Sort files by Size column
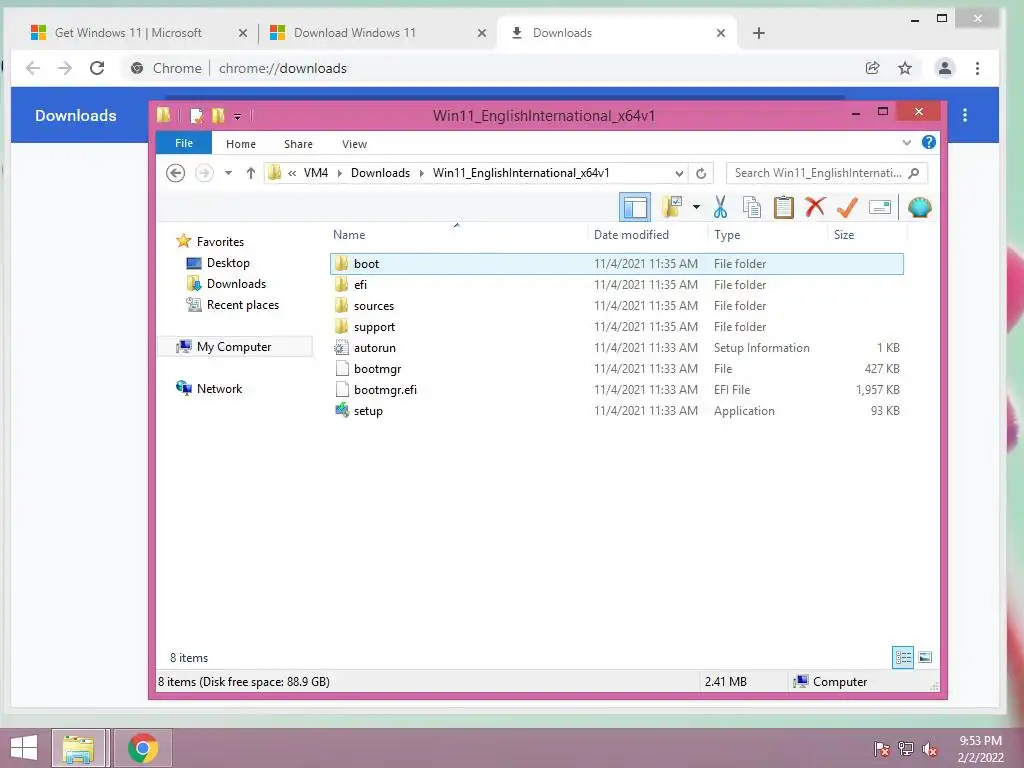The height and width of the screenshot is (768, 1024). click(x=867, y=234)
